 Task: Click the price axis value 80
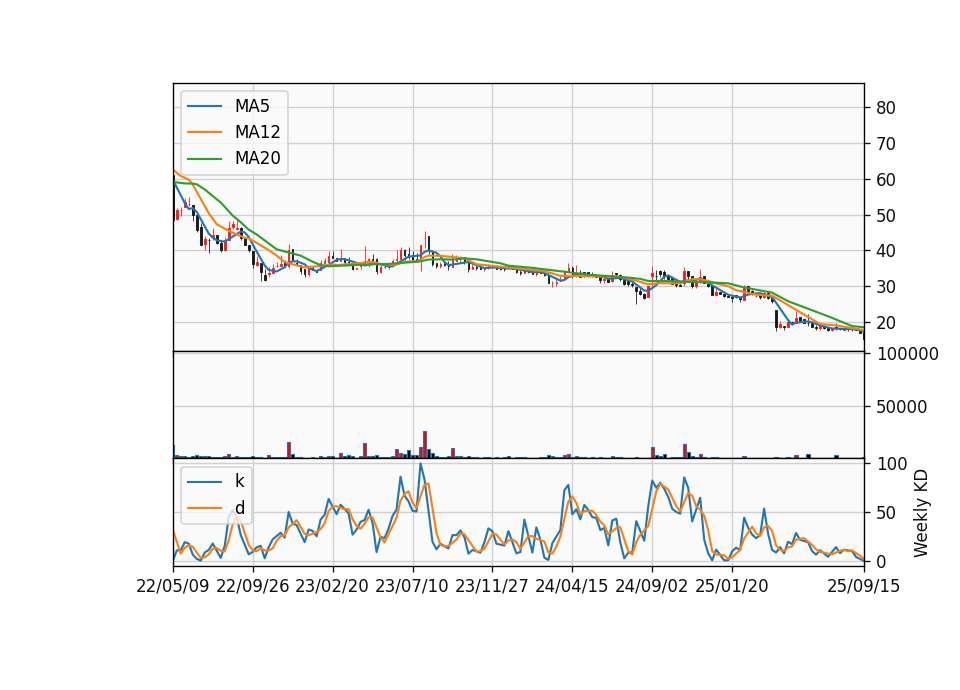(x=886, y=108)
